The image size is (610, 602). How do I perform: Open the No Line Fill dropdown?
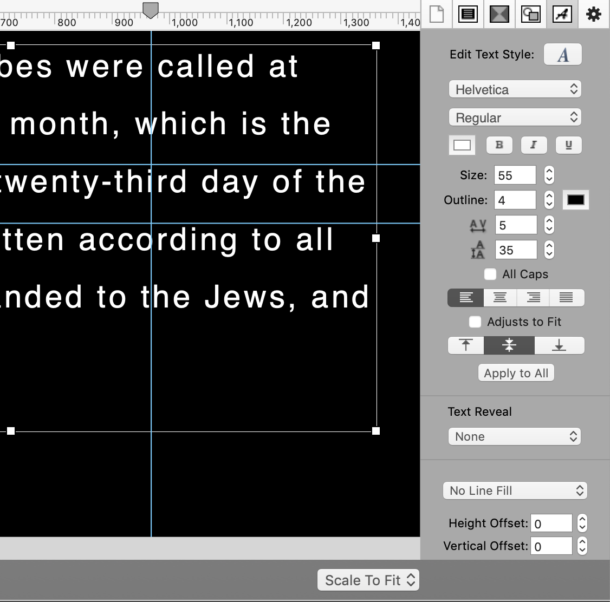tap(515, 490)
